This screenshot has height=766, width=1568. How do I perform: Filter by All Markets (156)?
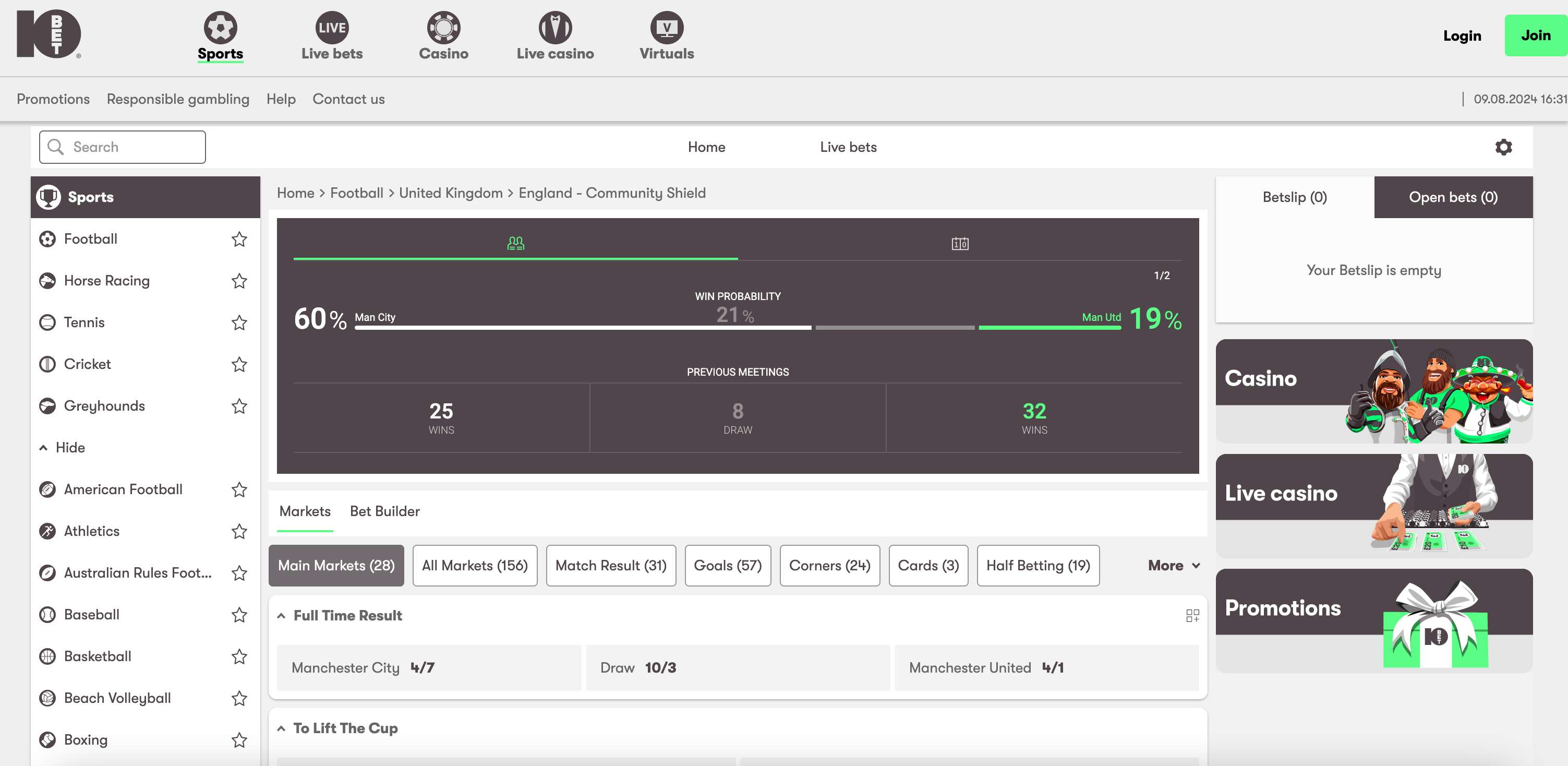[475, 566]
